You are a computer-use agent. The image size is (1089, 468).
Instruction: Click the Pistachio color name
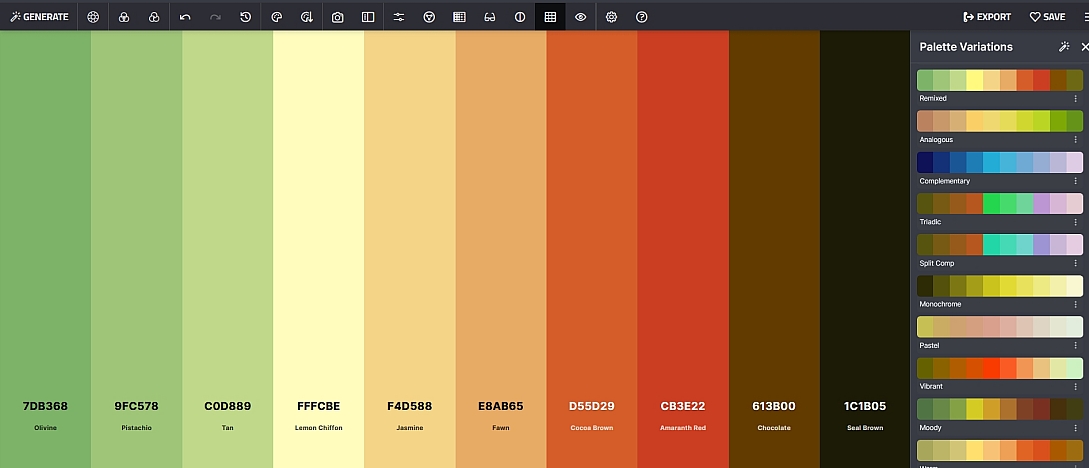pos(136,428)
